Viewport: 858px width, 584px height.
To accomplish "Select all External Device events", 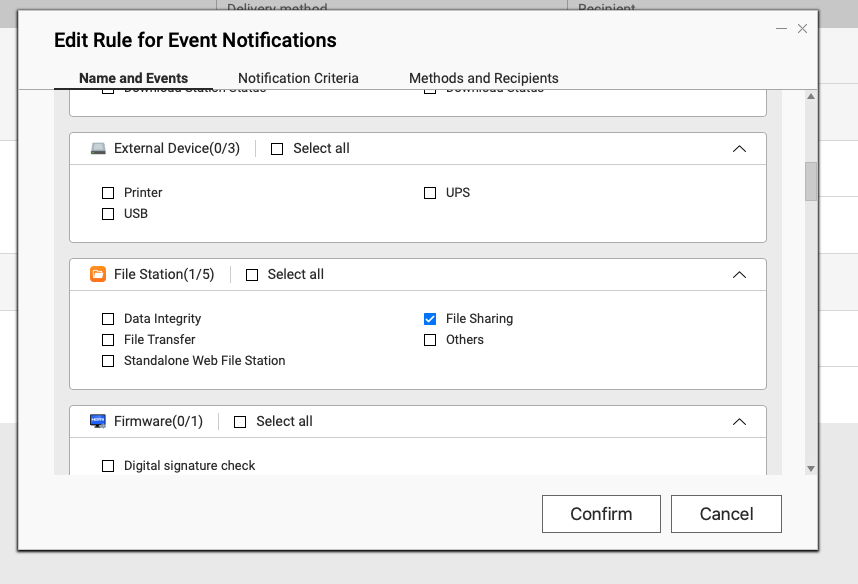I will tap(277, 148).
